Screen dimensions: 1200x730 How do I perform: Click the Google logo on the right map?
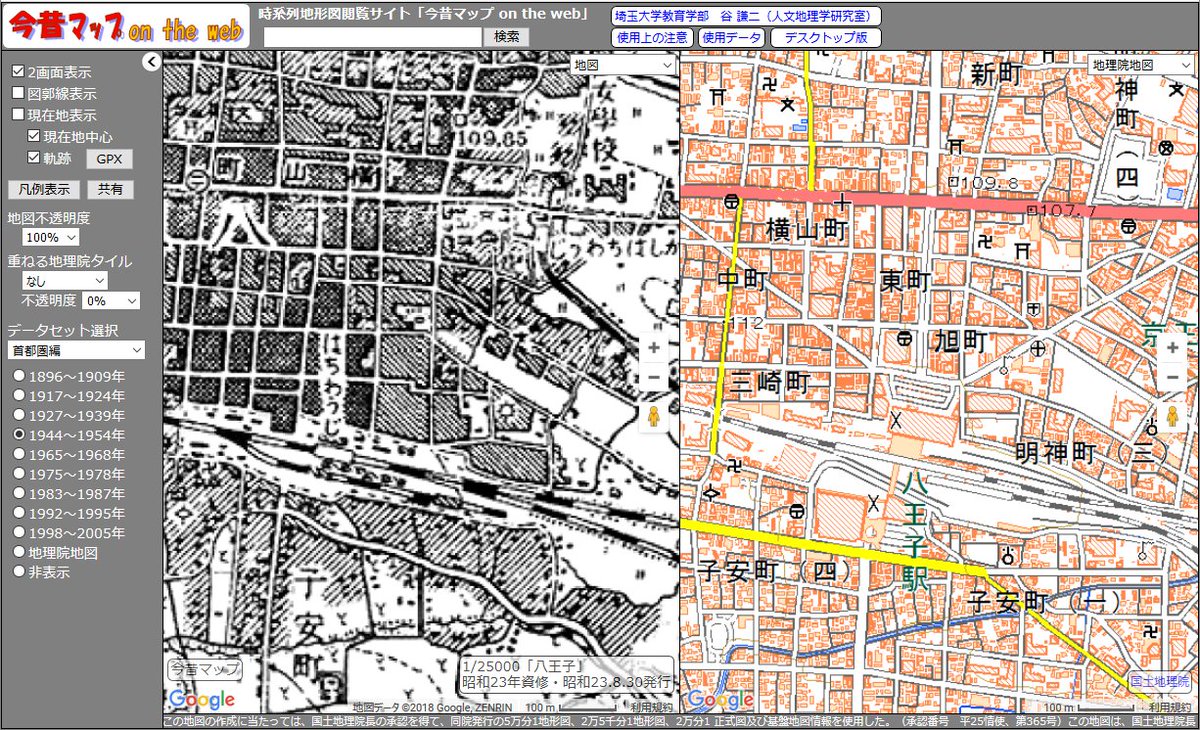[x=720, y=699]
